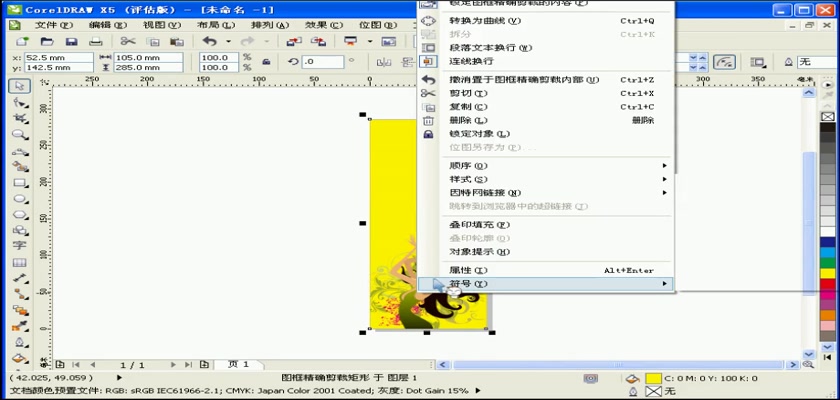
Task: Select the Pick tool in toolbox
Action: point(20,86)
